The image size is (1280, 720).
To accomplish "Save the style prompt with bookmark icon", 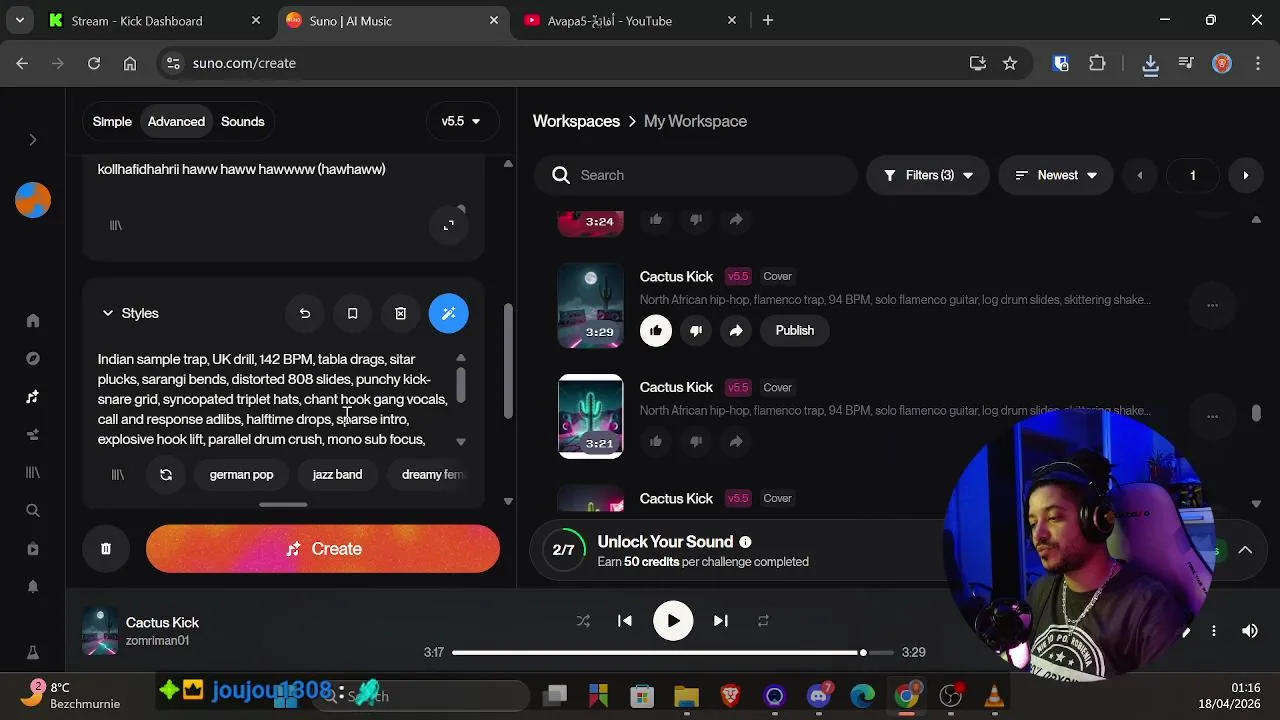I will (352, 313).
